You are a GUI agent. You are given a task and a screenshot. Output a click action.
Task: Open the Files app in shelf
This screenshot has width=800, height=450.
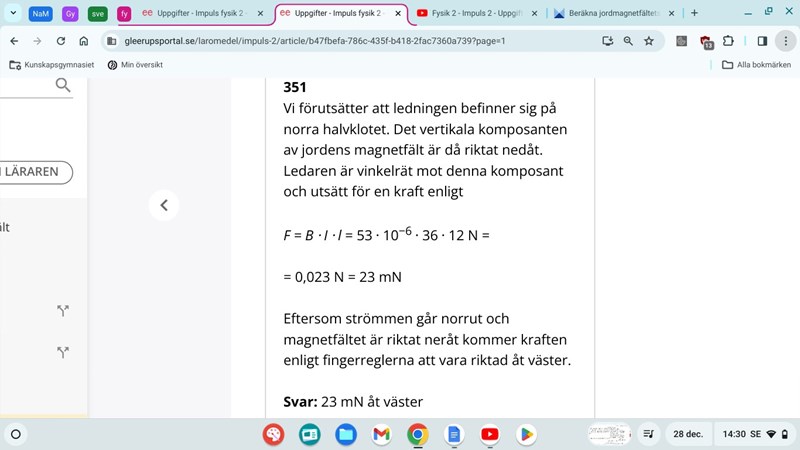[345, 434]
